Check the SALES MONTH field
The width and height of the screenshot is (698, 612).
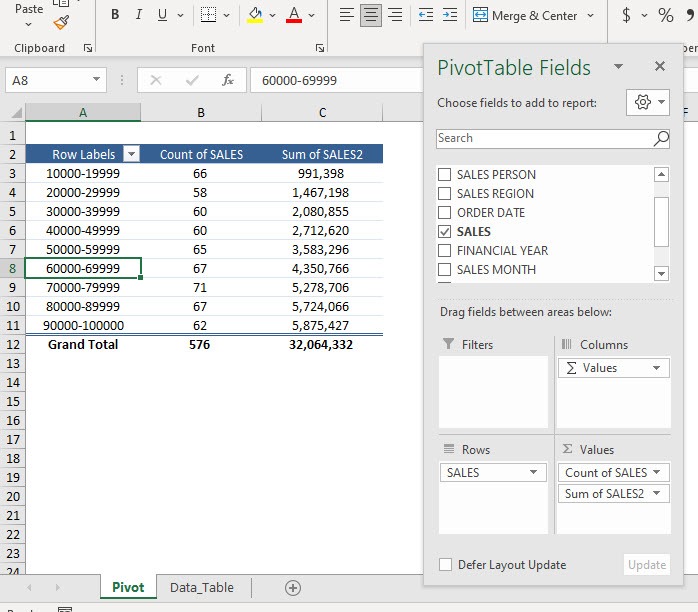pyautogui.click(x=444, y=270)
